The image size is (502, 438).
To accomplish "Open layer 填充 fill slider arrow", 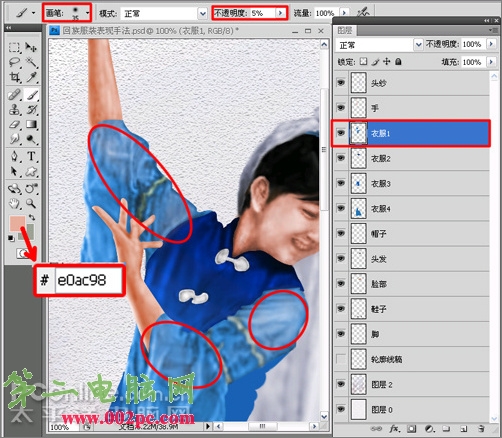I will tap(491, 62).
